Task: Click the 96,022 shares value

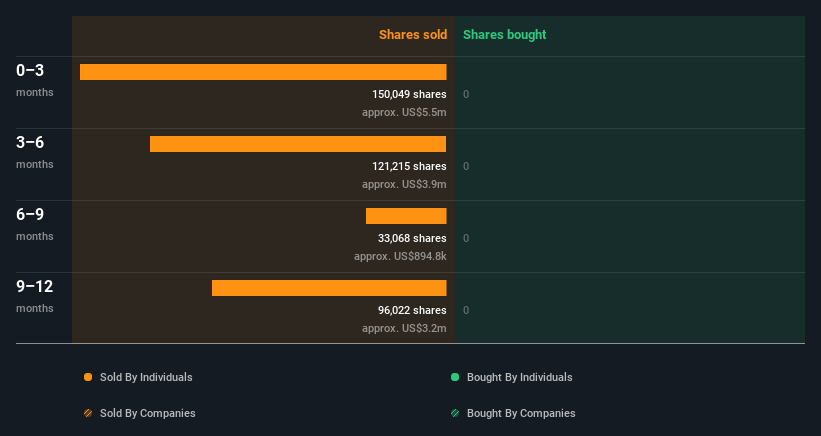Action: pyautogui.click(x=412, y=310)
